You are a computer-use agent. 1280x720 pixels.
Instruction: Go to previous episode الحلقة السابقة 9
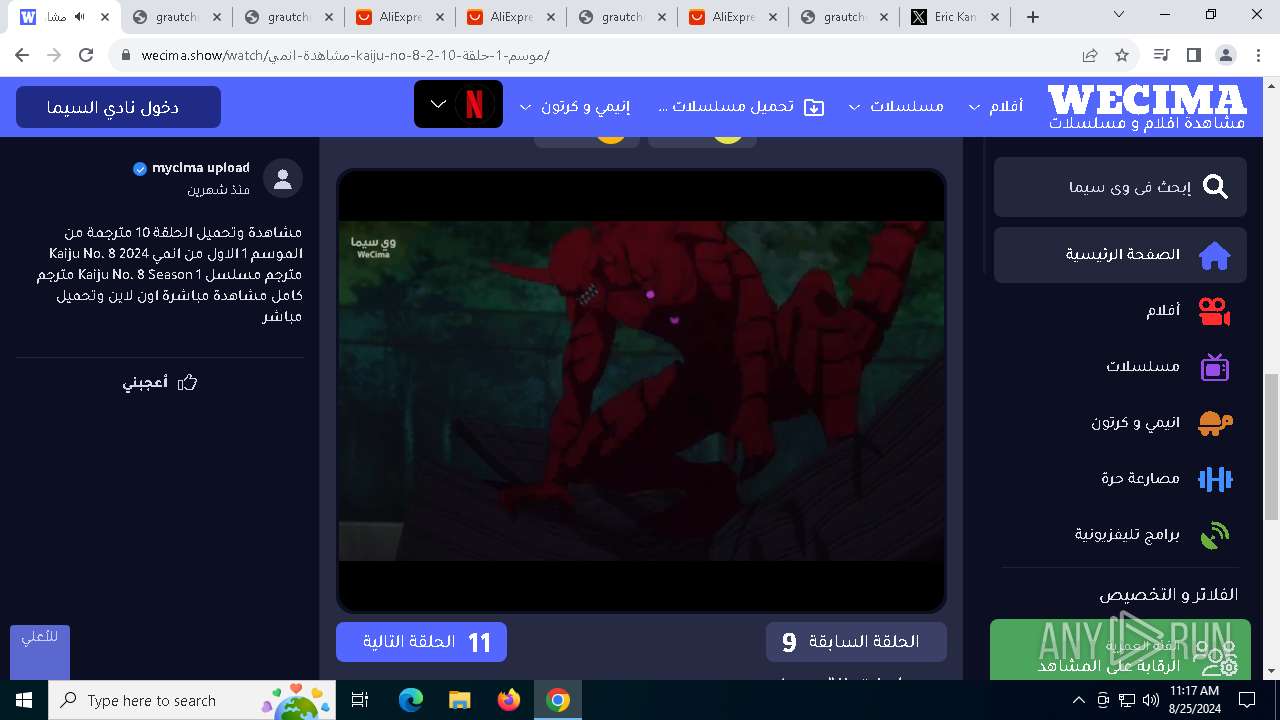[856, 642]
